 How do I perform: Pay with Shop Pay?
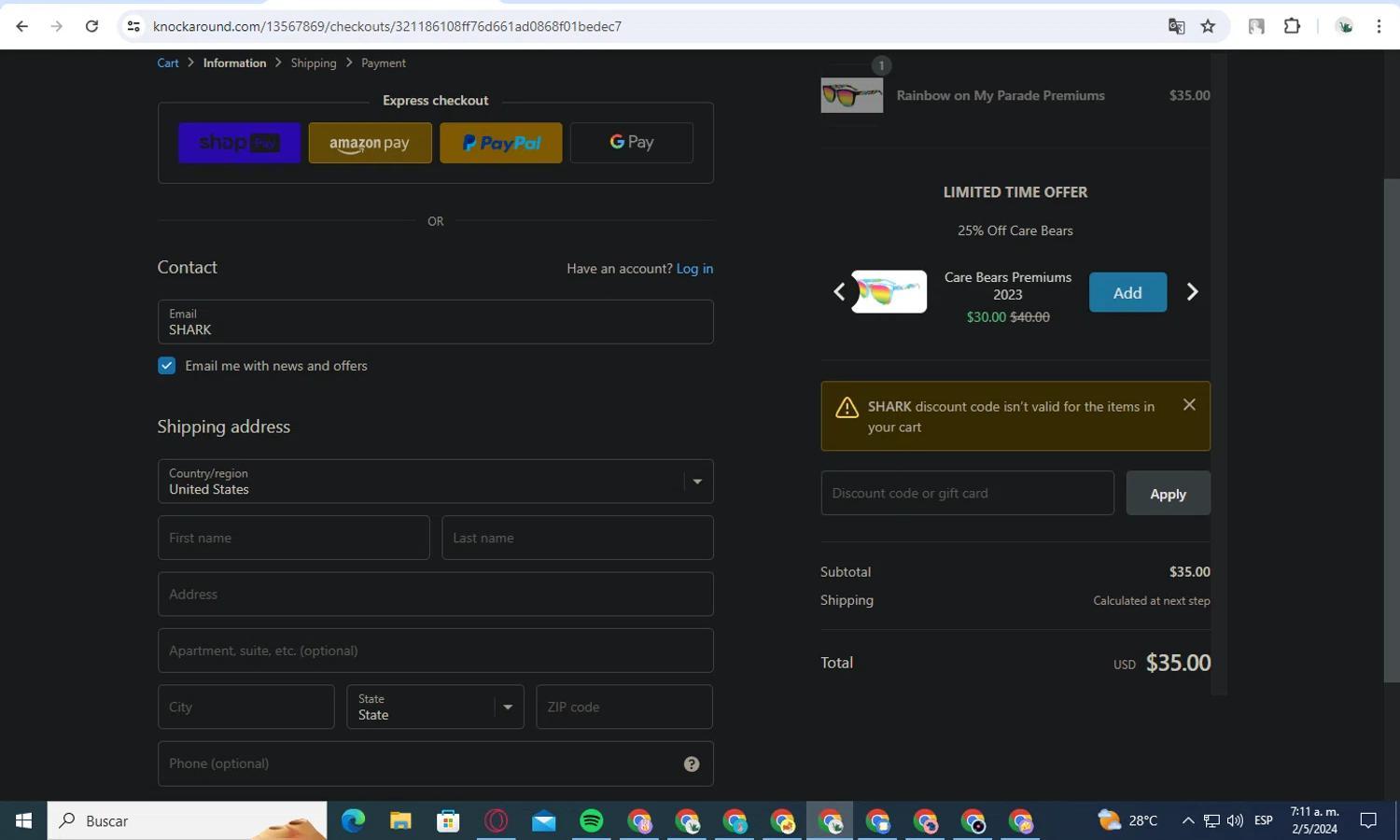click(x=240, y=143)
